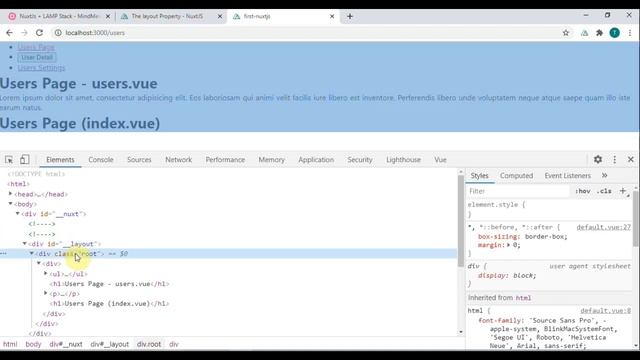Select body in breadcrumb bar
Viewport: 640px width, 360px height.
point(33,344)
